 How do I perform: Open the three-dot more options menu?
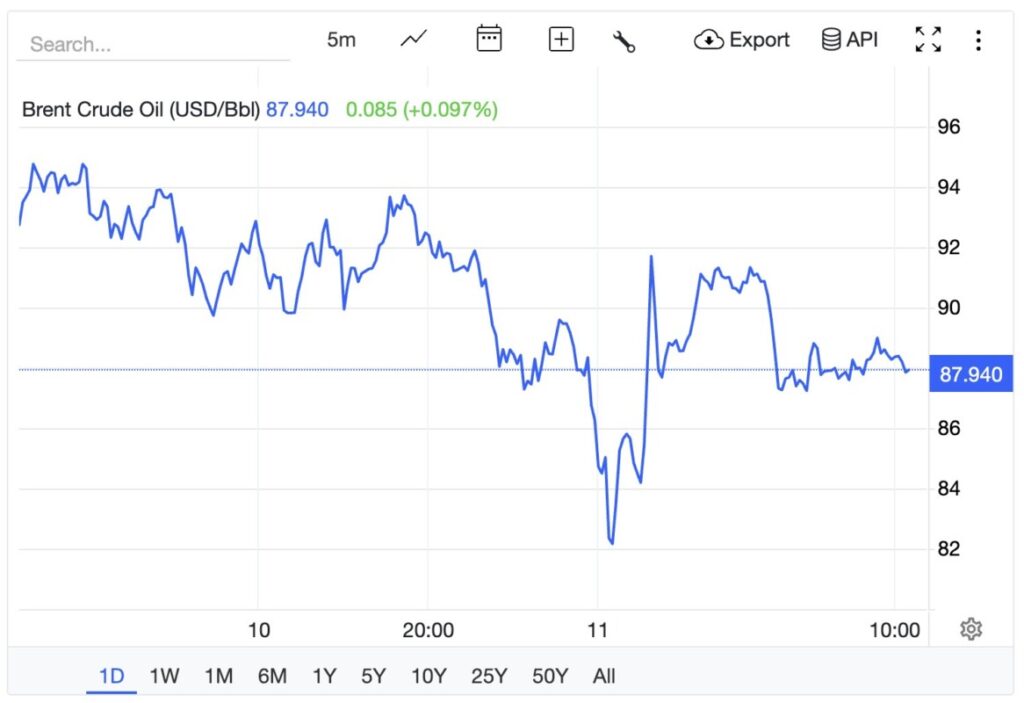[978, 40]
